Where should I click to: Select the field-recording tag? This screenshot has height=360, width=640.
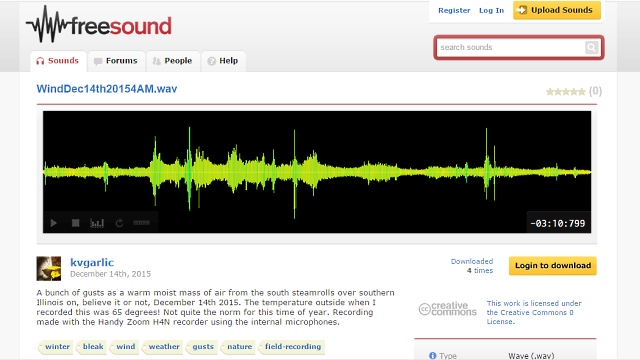point(293,347)
